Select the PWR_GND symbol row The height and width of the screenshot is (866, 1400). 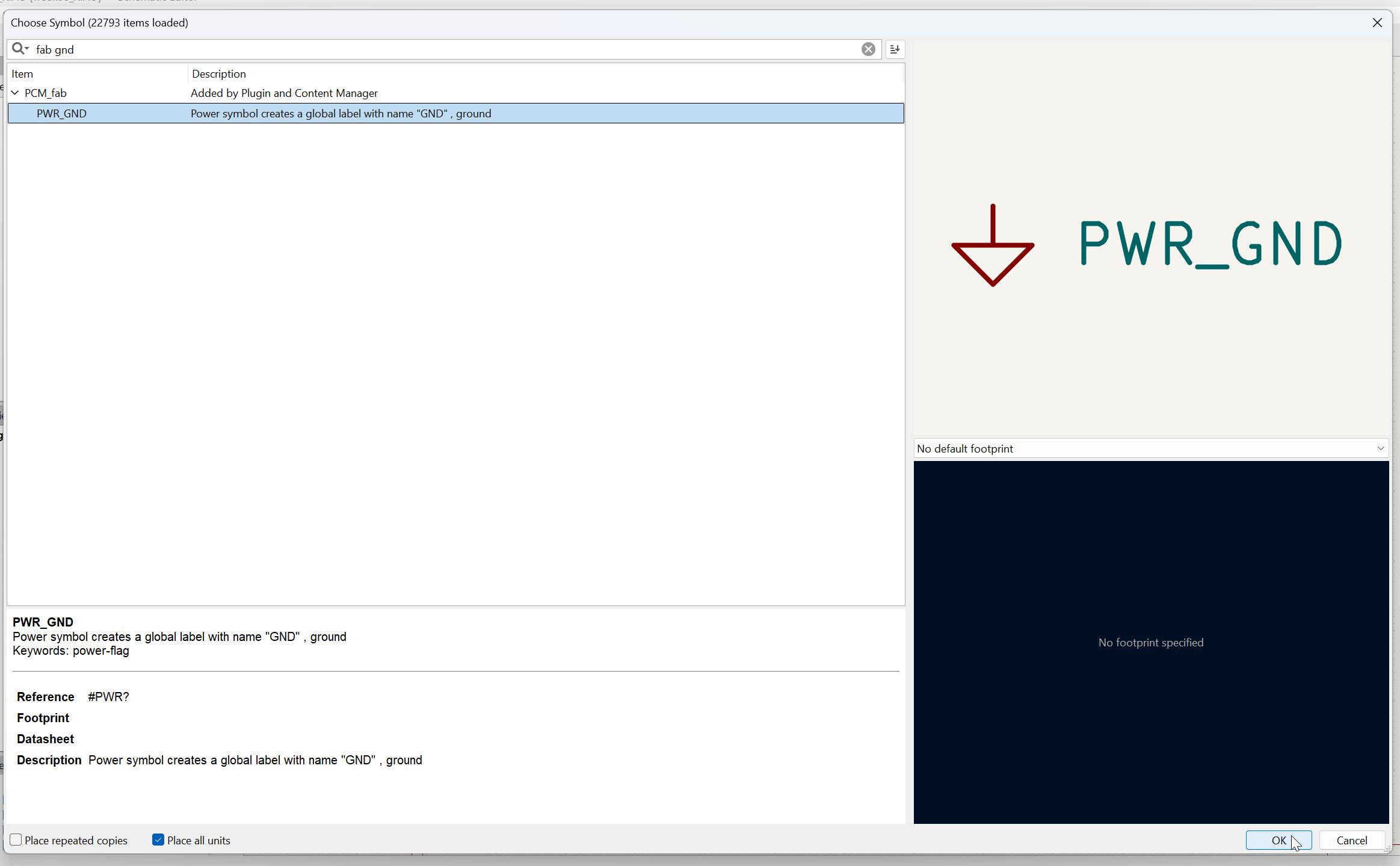61,114
